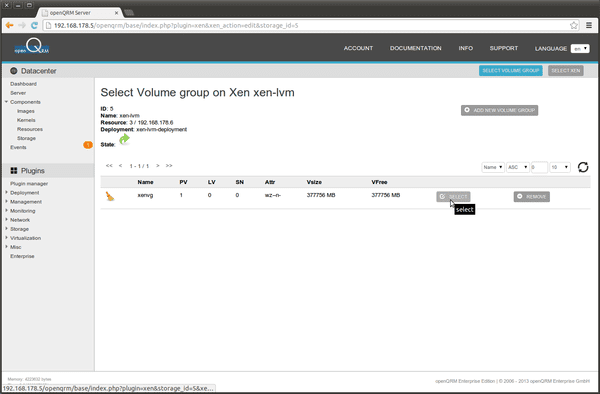The height and width of the screenshot is (394, 600).
Task: Click Add New Volume Group button
Action: click(499, 110)
